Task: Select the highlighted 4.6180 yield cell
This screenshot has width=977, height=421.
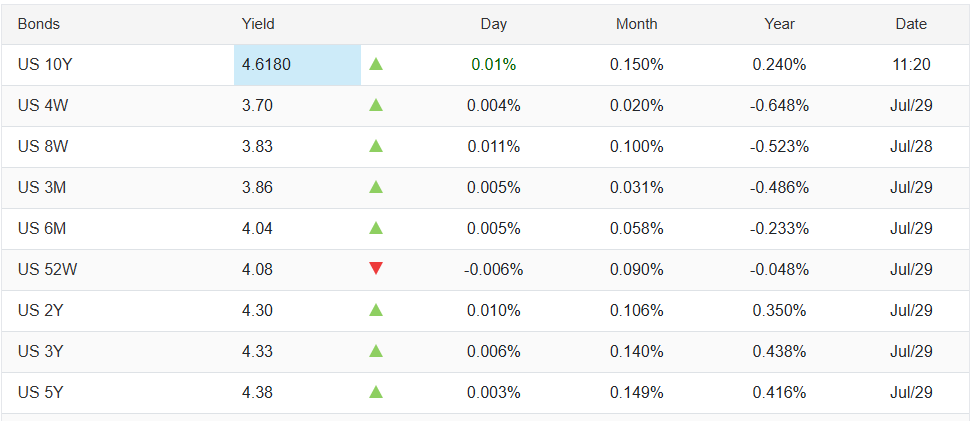Action: [297, 65]
